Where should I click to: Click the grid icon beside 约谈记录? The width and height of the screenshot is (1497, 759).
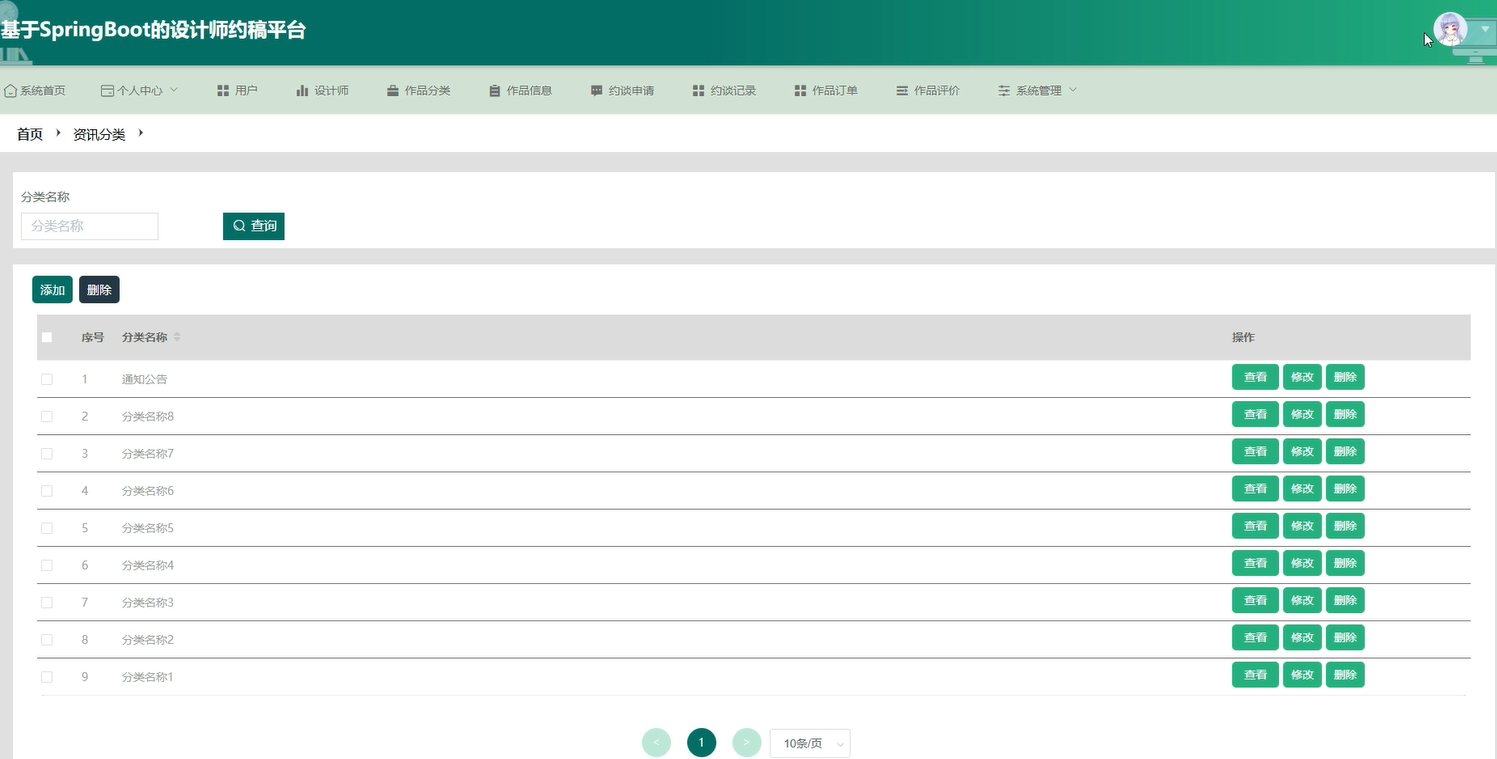(699, 91)
